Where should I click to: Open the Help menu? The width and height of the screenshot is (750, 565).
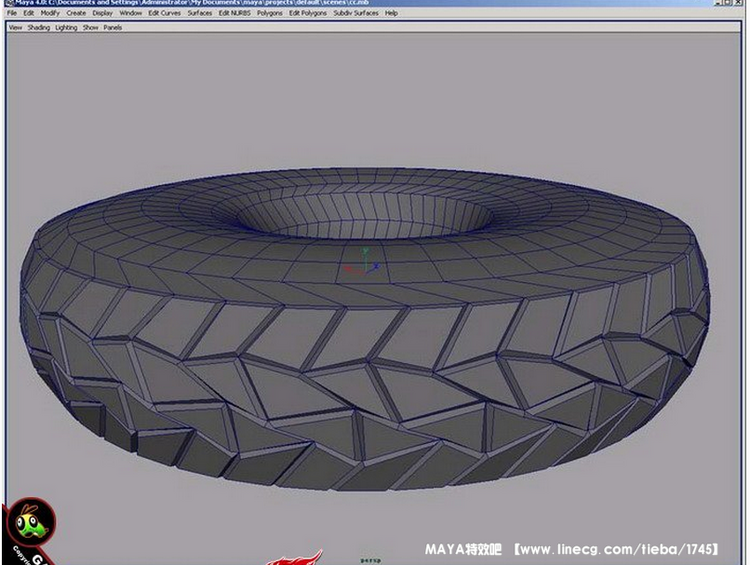coord(391,13)
